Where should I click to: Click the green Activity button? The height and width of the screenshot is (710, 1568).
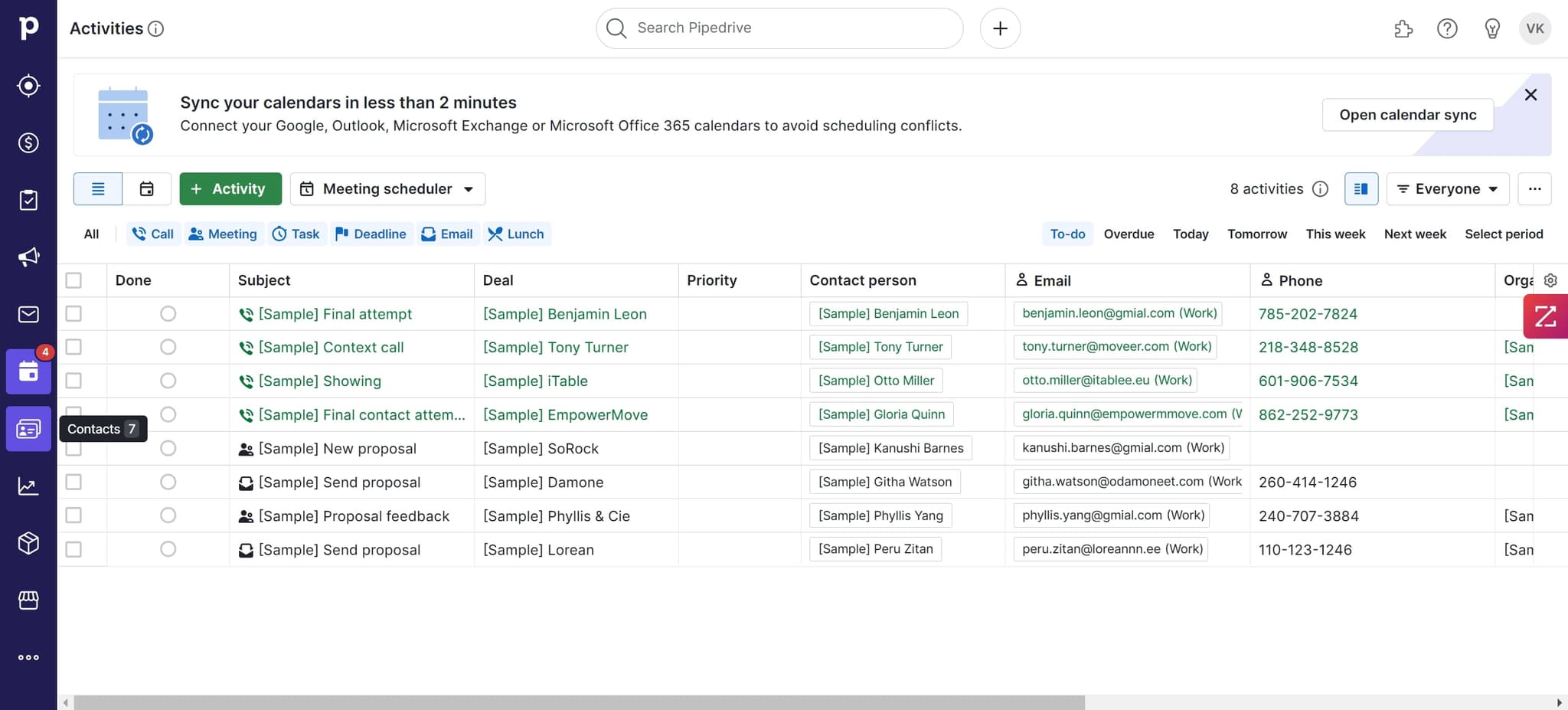(230, 189)
